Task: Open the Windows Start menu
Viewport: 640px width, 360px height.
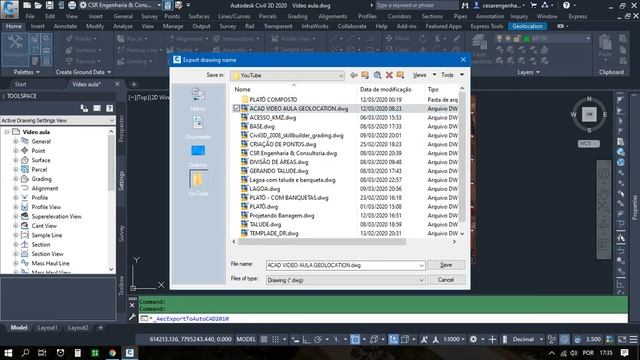Action: (x=8, y=353)
